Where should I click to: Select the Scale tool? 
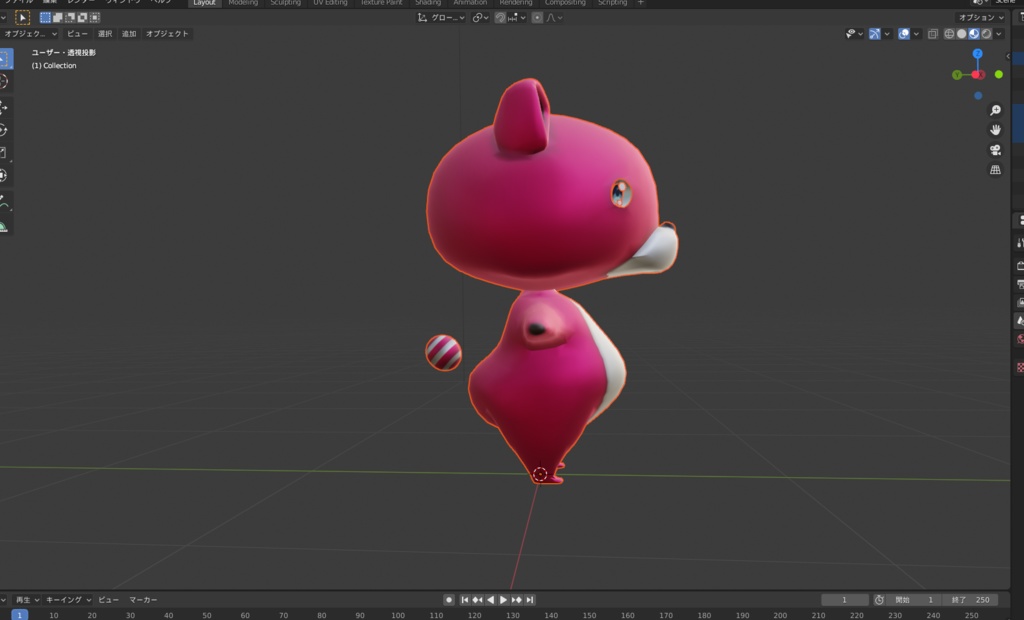click(5, 152)
